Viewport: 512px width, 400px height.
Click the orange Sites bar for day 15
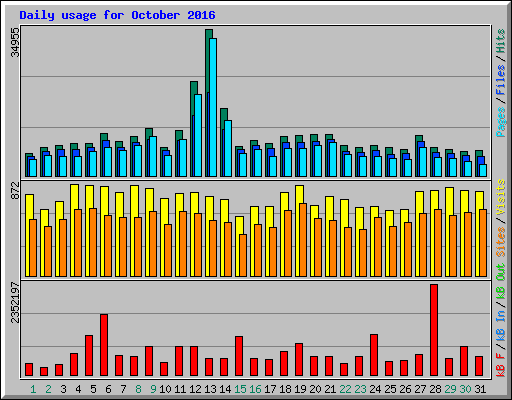tap(243, 255)
